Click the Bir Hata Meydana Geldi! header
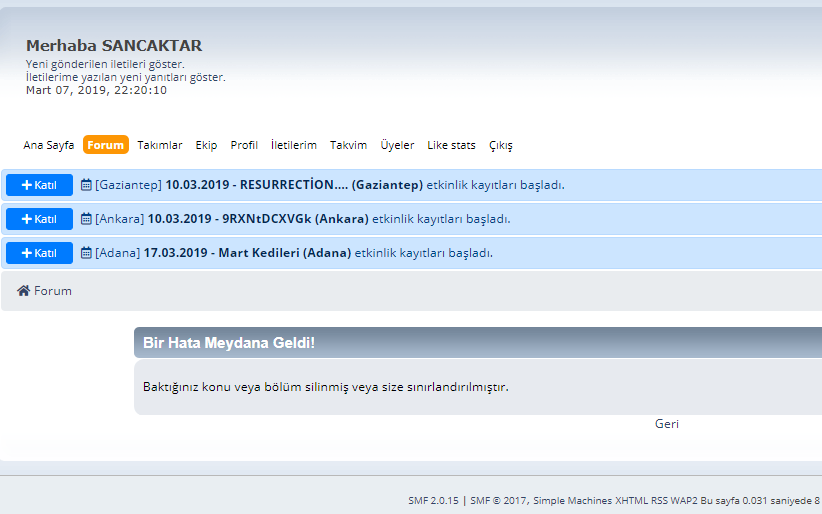822x514 pixels. [x=229, y=342]
